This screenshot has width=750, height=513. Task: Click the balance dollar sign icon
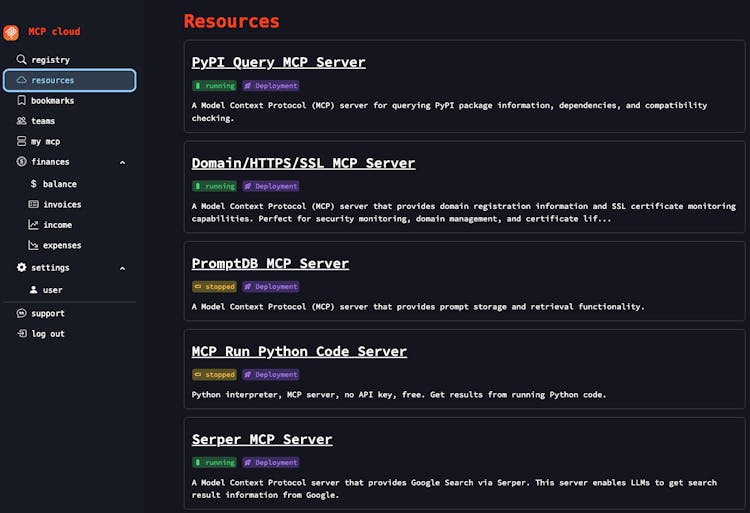(x=33, y=184)
